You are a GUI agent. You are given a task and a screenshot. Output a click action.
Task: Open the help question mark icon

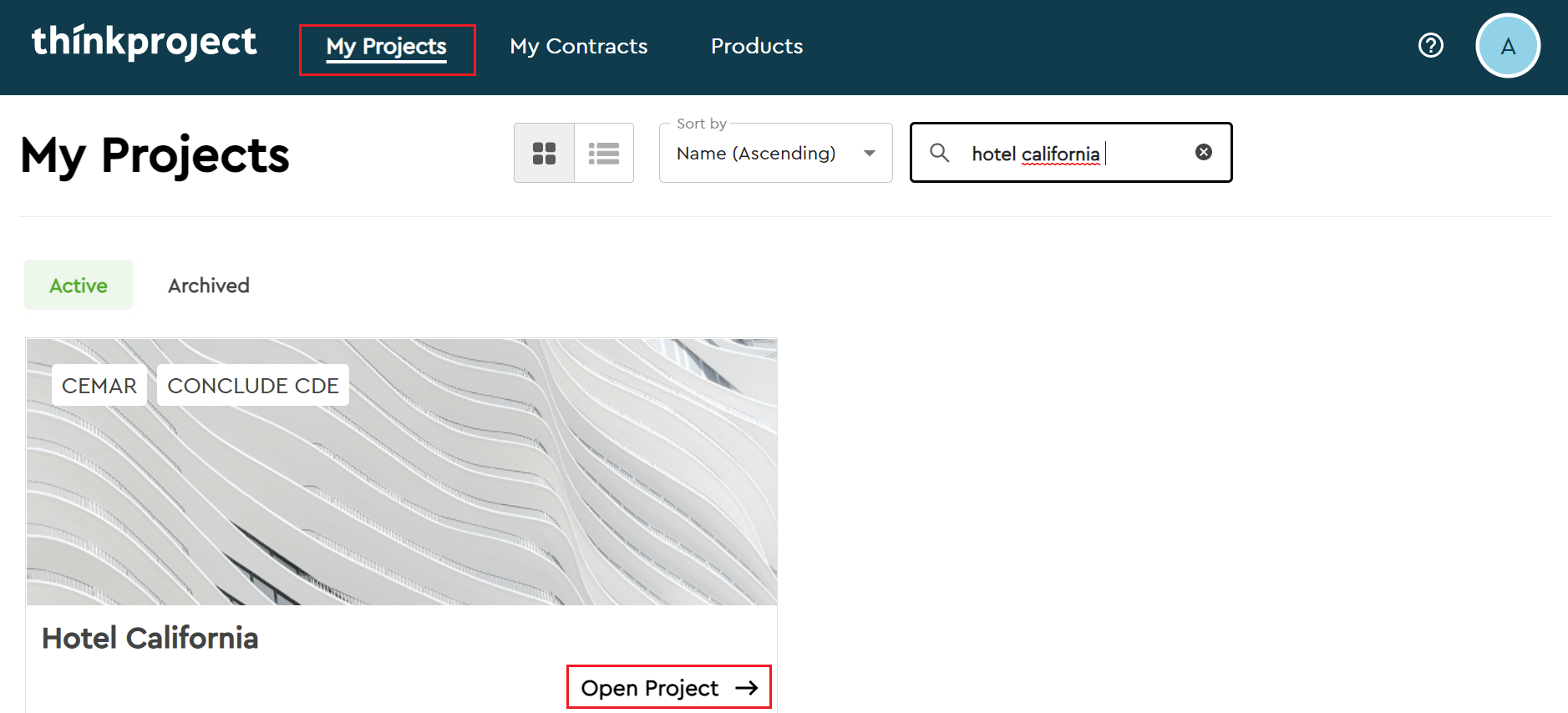pyautogui.click(x=1430, y=45)
